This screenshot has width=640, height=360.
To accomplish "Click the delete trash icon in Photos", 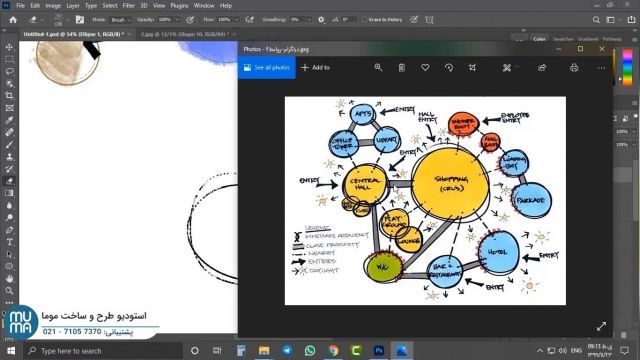I will pyautogui.click(x=402, y=68).
